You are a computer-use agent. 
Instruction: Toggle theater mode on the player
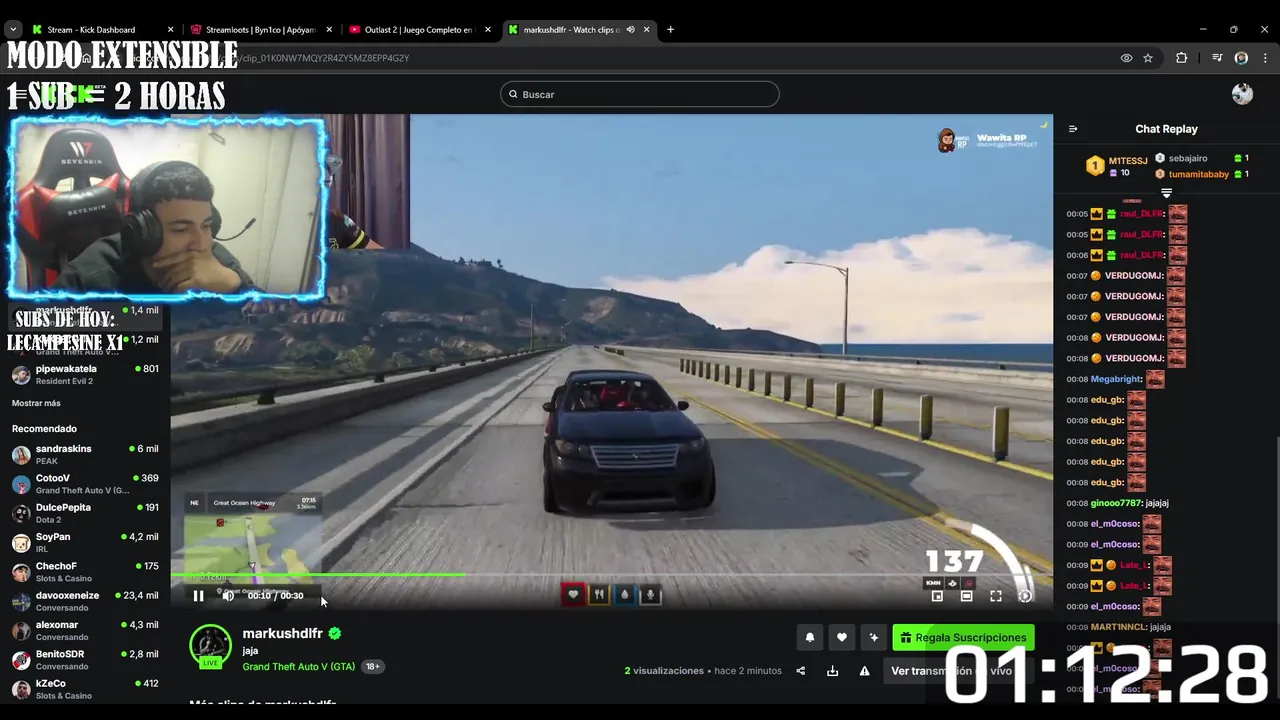[966, 596]
